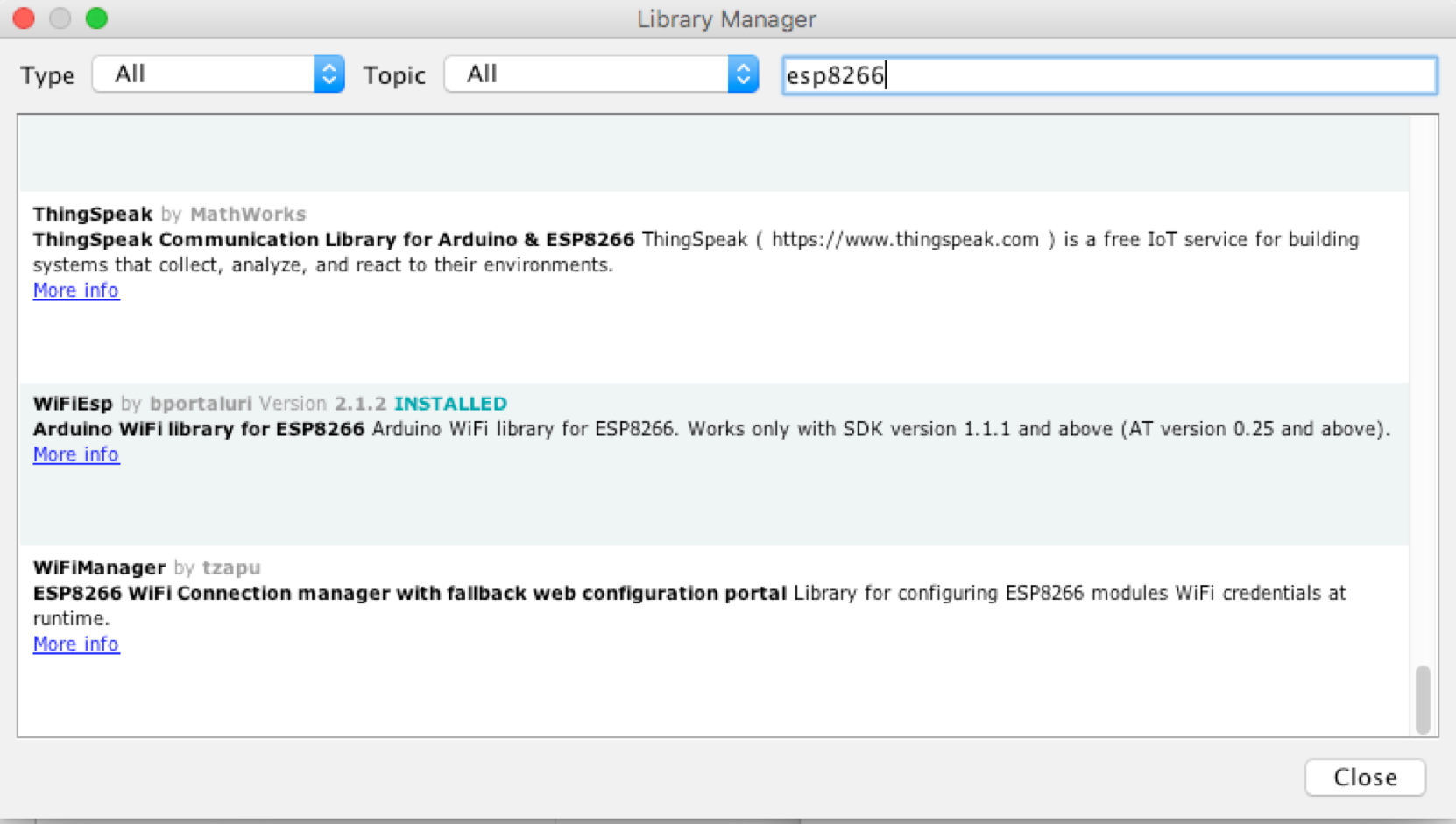This screenshot has width=1456, height=824.
Task: Open More info link for WiFiEsp
Action: tap(76, 454)
